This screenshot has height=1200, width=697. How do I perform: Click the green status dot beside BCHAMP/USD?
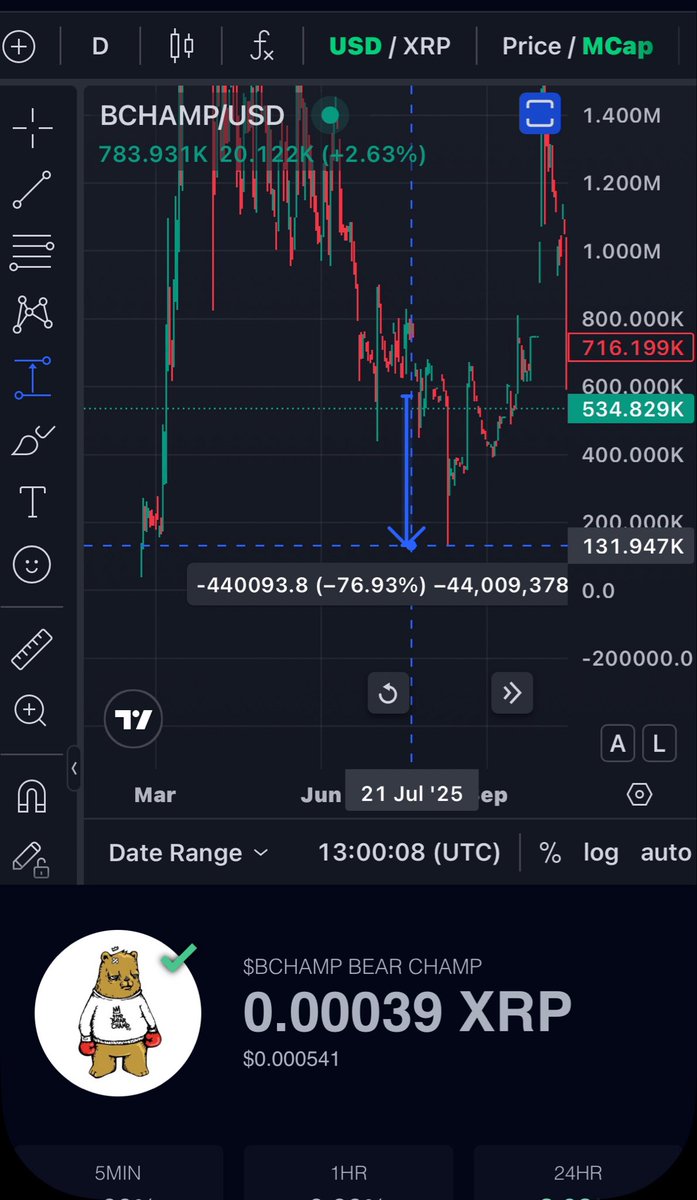coord(330,115)
